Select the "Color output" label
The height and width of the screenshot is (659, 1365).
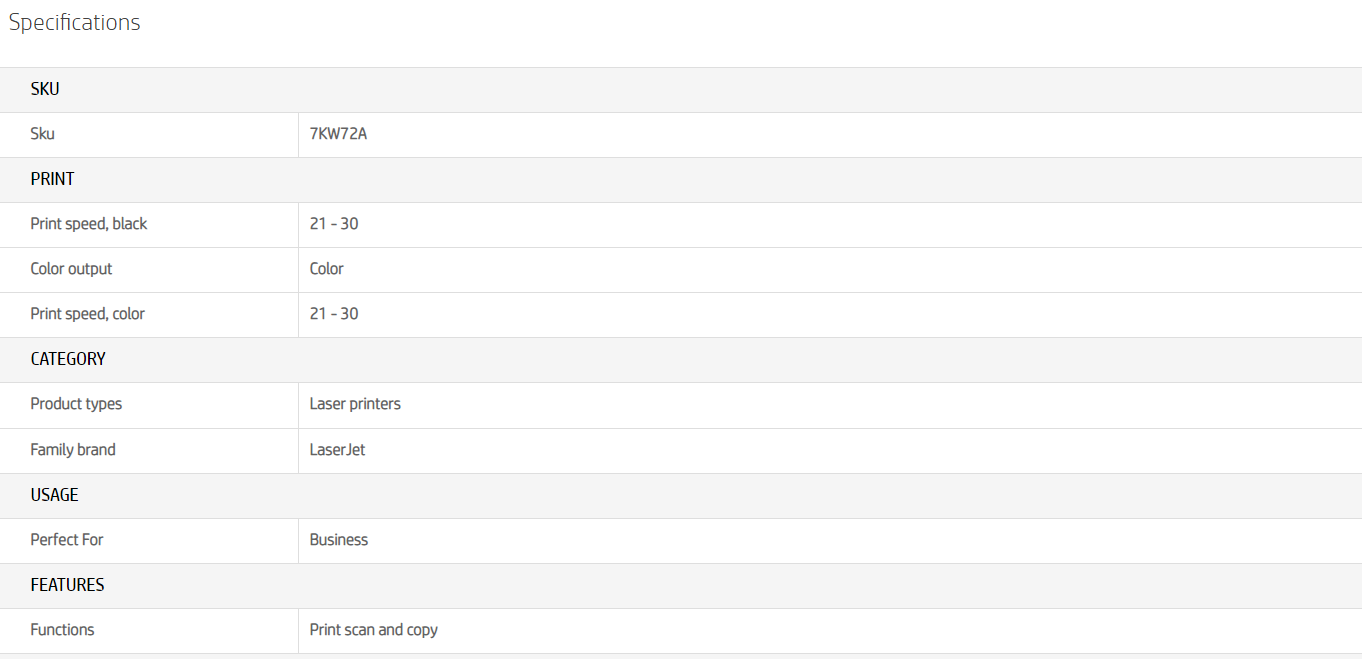pyautogui.click(x=71, y=269)
